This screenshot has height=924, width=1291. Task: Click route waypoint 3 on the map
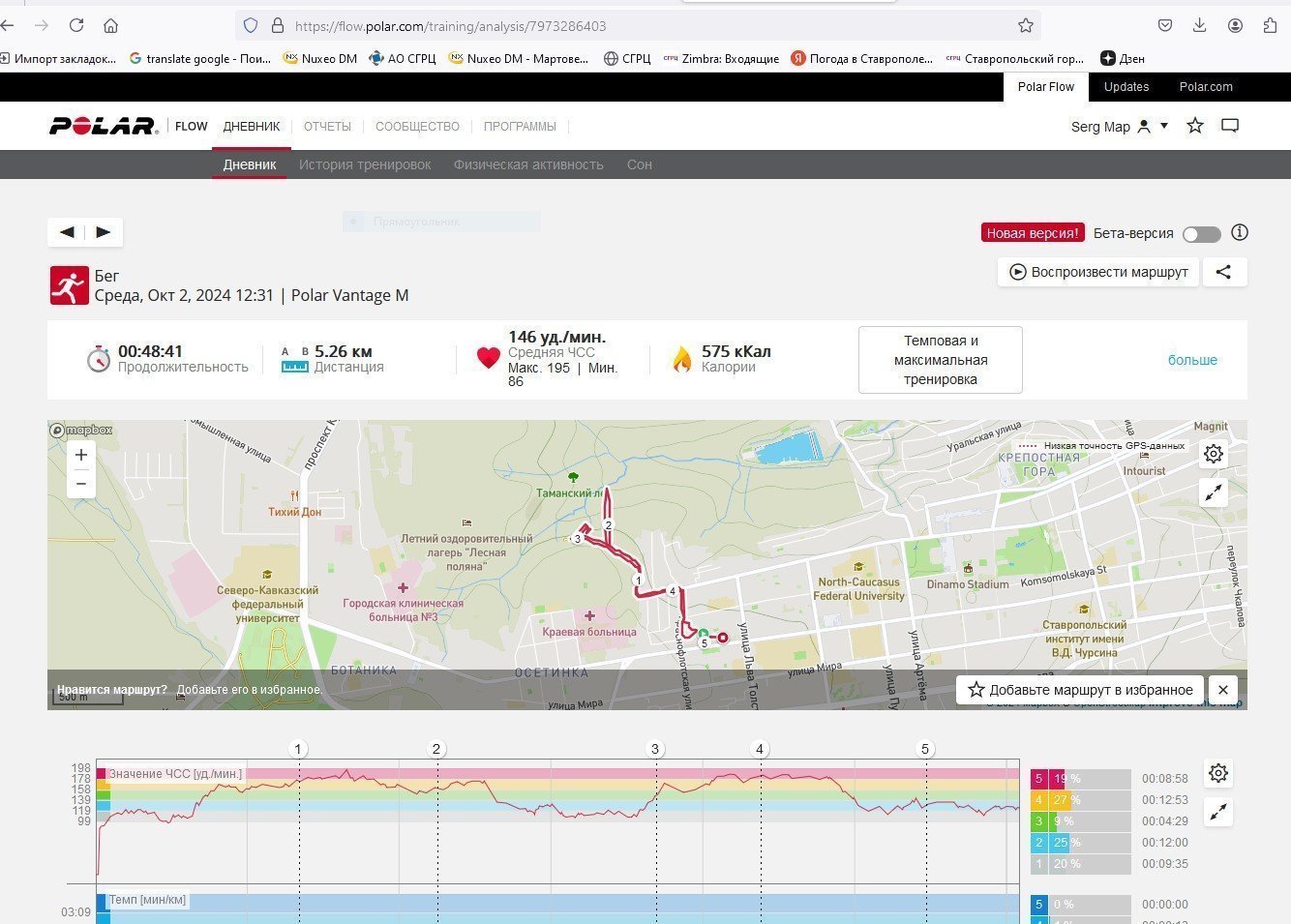pos(578,538)
